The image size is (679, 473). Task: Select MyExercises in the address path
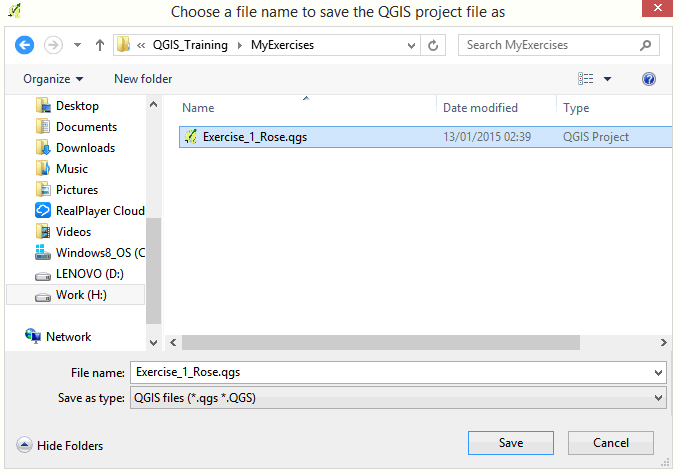coord(282,45)
